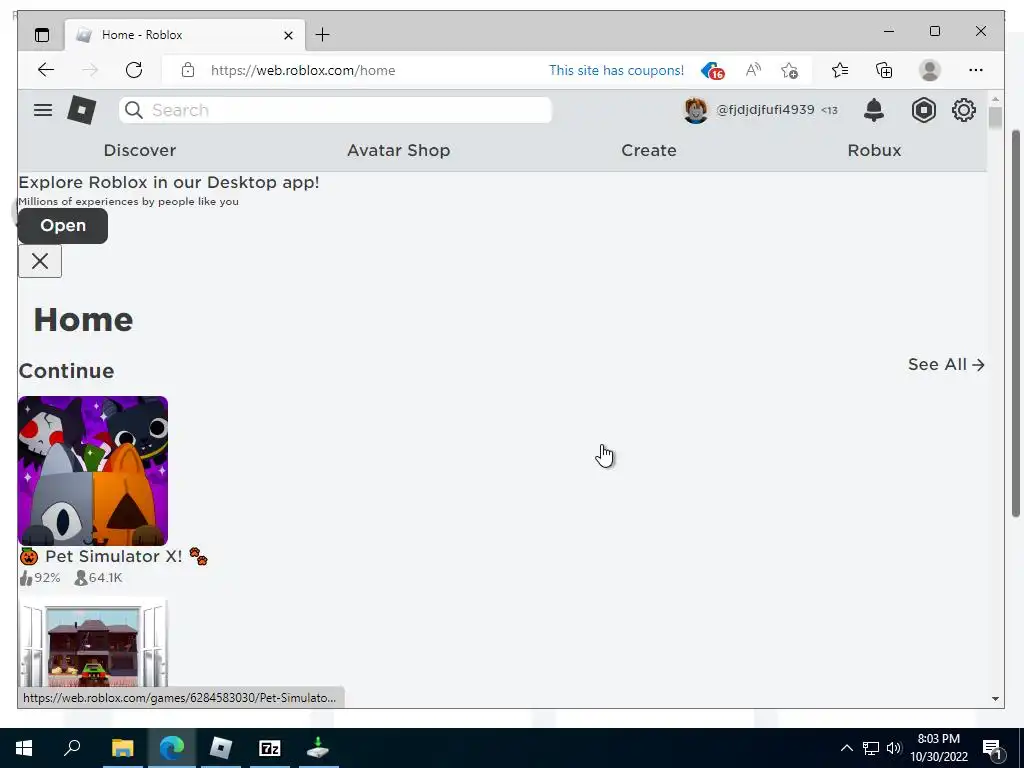This screenshot has height=768, width=1024.
Task: Open the network icon in tray
Action: [871, 748]
